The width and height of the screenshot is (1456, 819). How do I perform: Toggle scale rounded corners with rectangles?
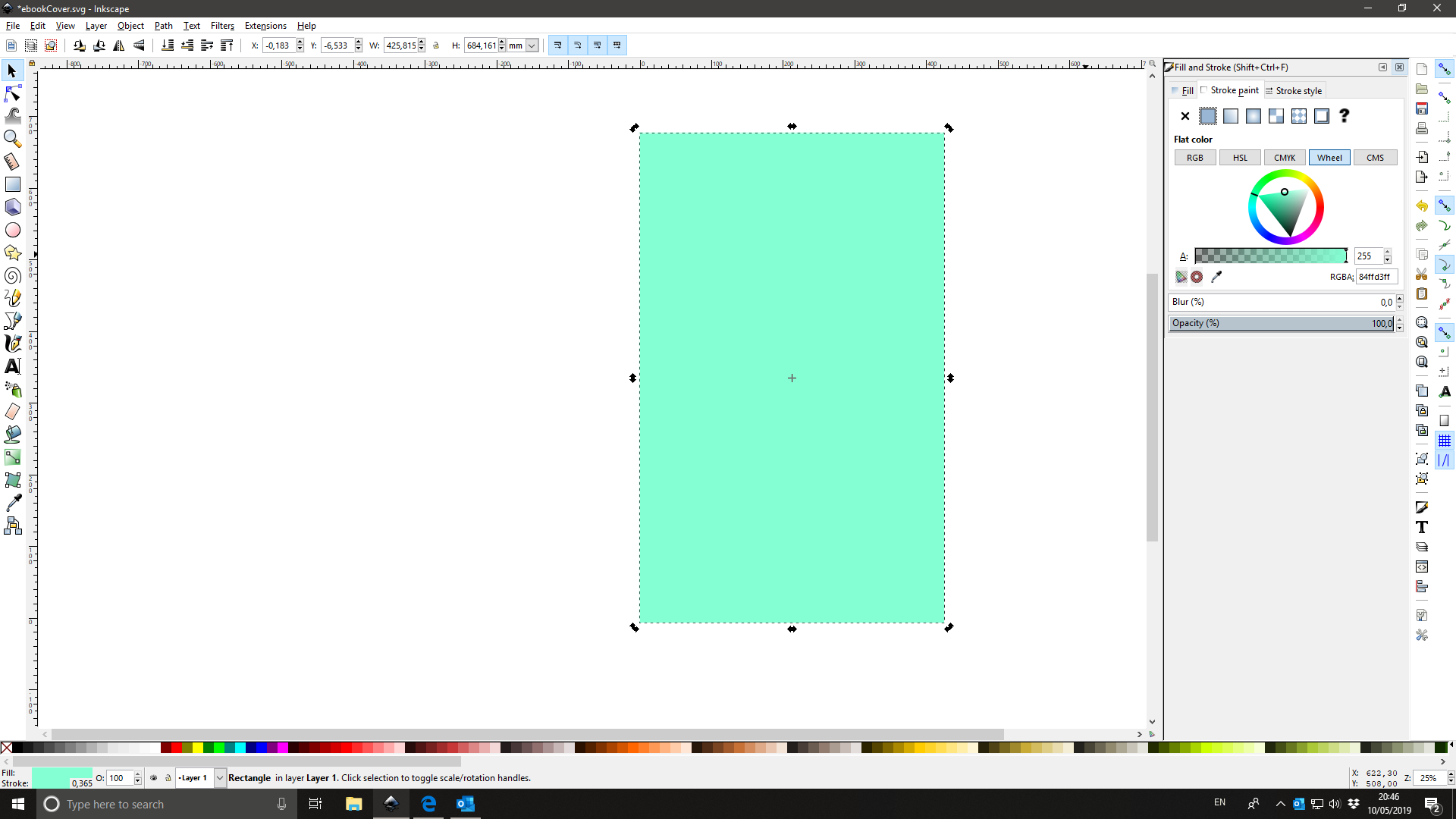click(x=578, y=45)
